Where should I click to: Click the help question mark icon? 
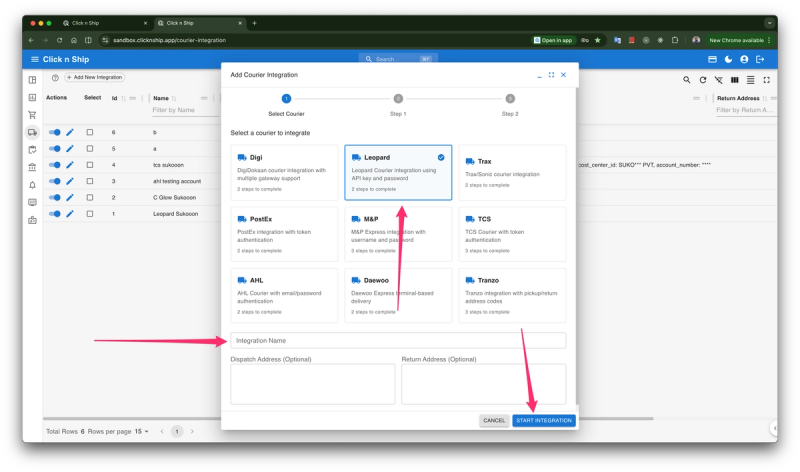[55, 78]
